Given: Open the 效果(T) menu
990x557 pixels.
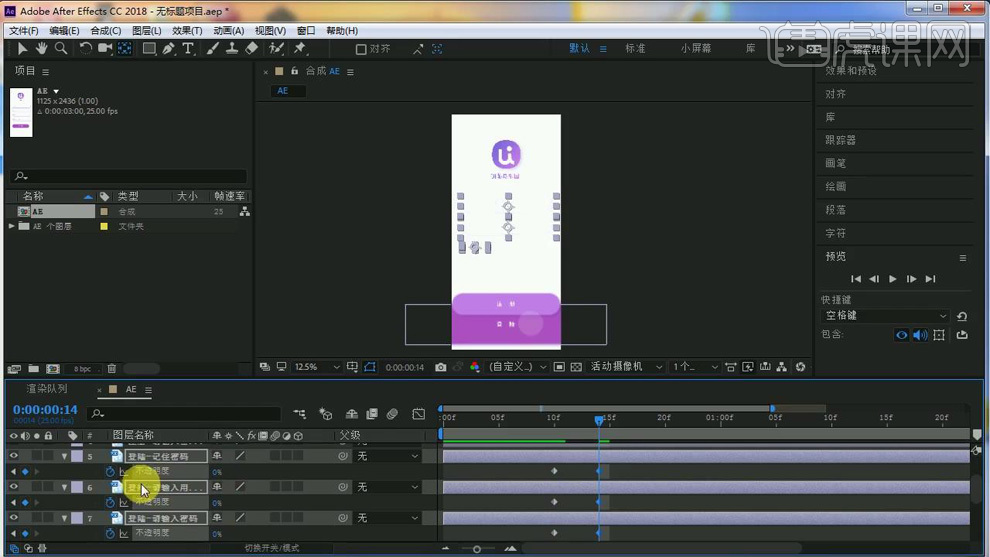Looking at the screenshot, I should point(187,31).
